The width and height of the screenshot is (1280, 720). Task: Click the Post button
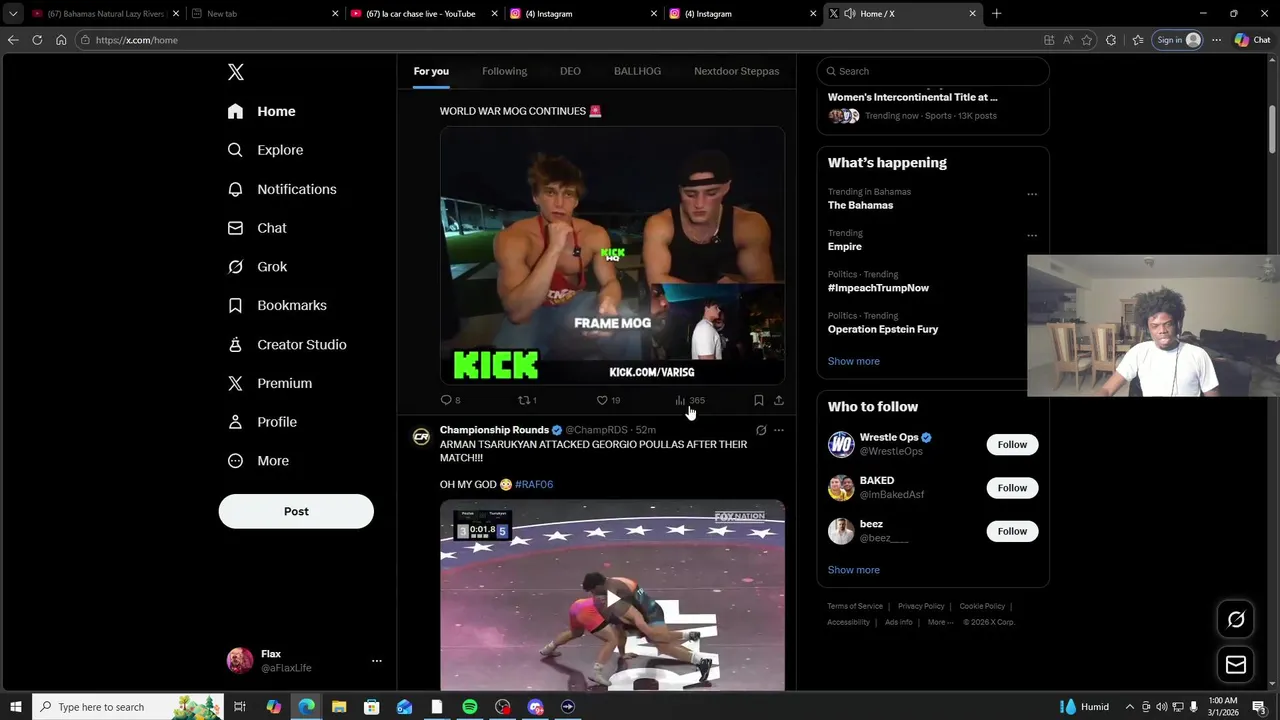[296, 511]
